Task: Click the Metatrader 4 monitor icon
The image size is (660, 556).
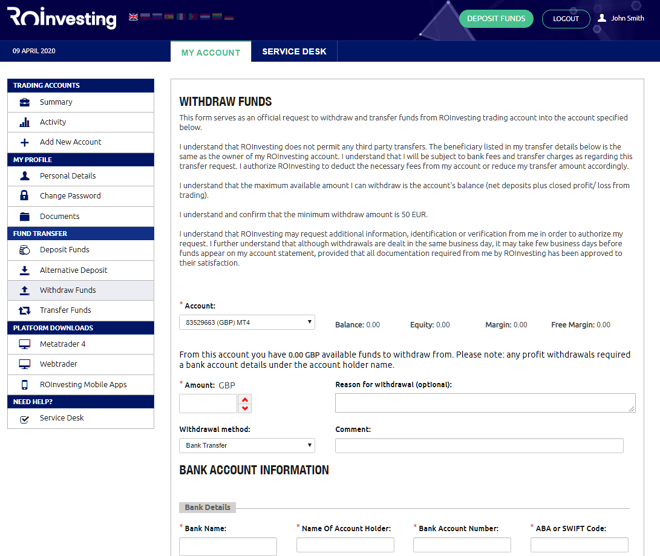Action: [25, 344]
